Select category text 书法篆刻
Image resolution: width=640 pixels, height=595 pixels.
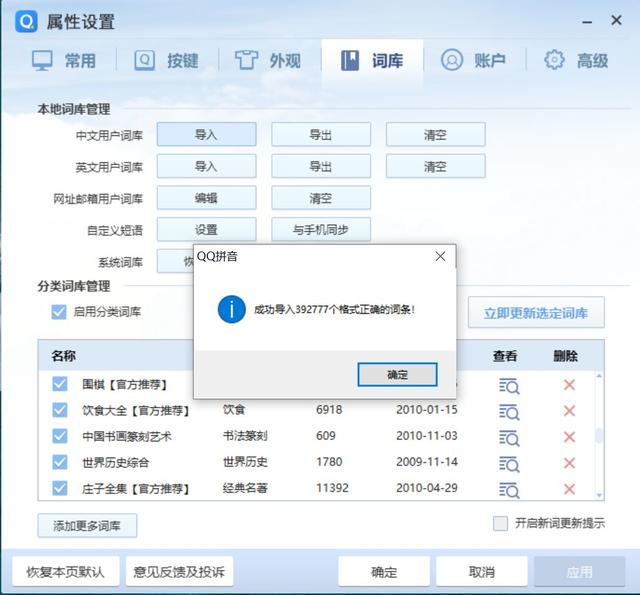coord(245,436)
